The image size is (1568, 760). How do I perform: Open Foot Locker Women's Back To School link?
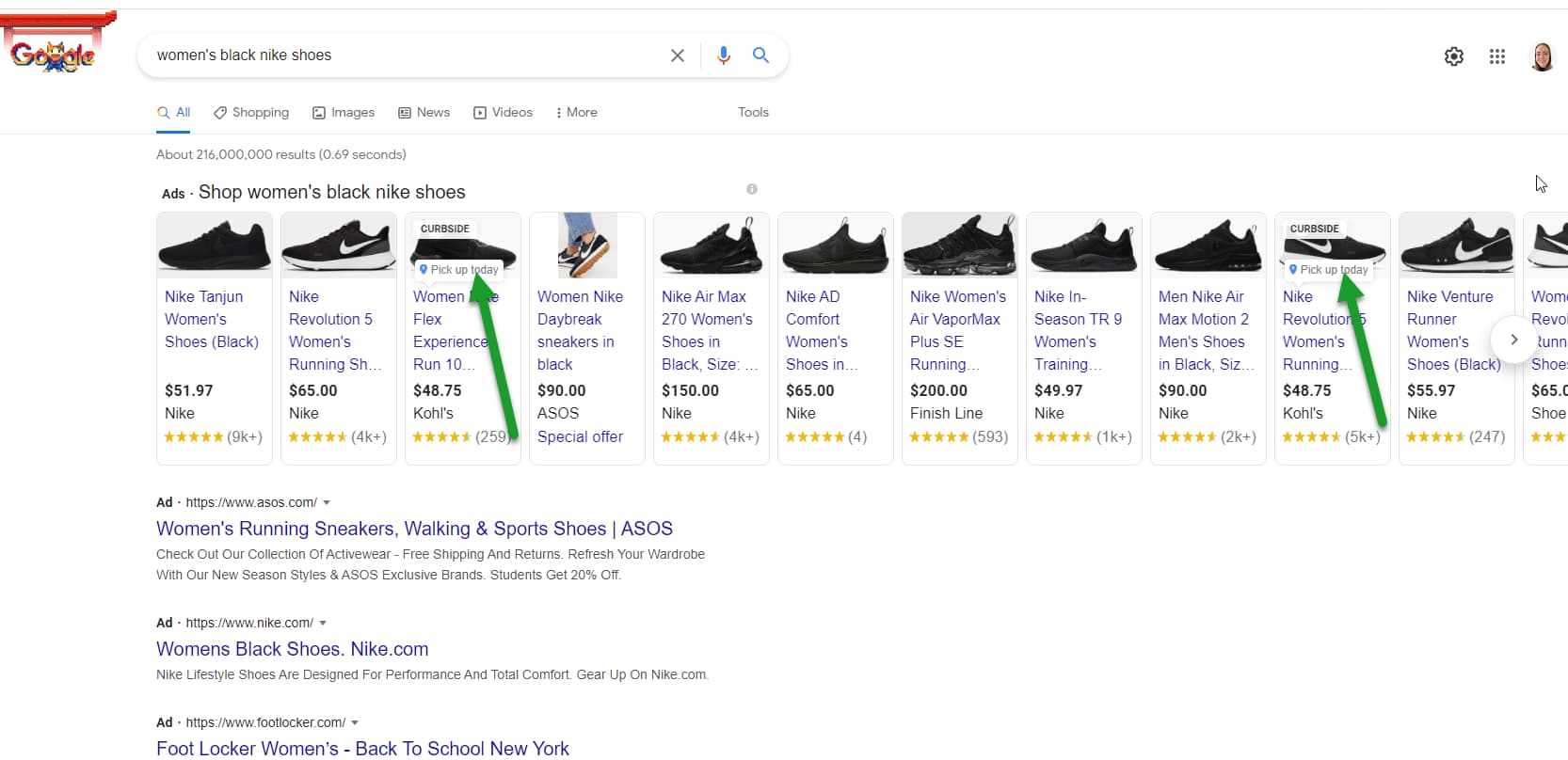[x=362, y=749]
